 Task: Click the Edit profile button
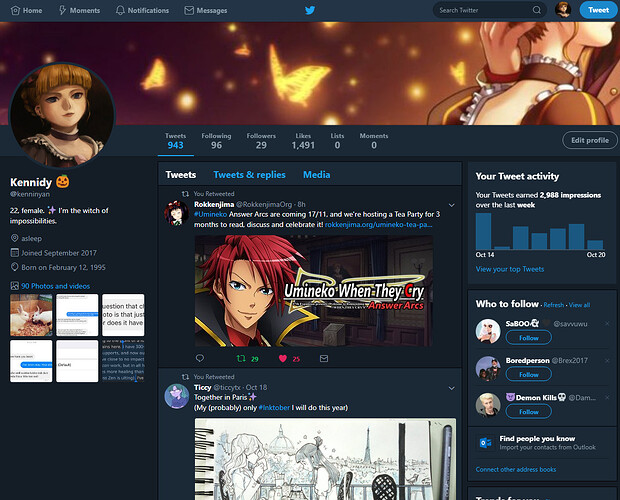coord(590,140)
